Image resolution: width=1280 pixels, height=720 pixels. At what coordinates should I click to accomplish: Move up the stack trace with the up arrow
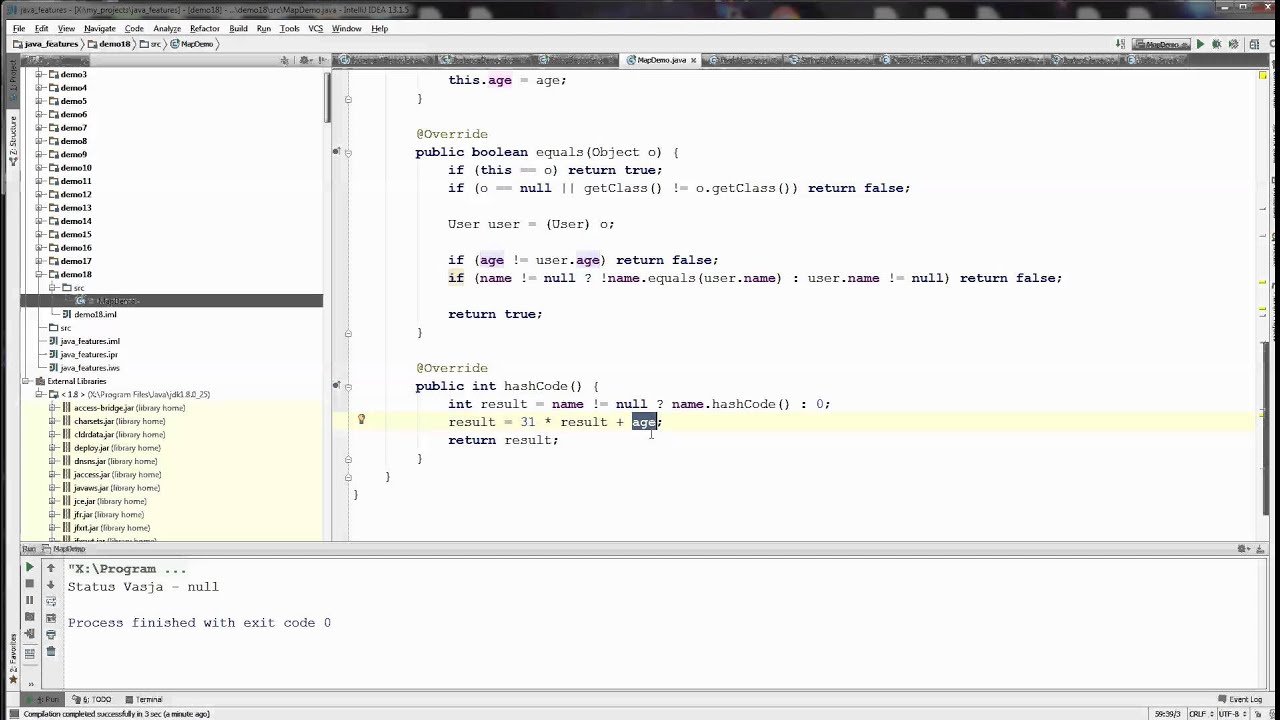[51, 568]
